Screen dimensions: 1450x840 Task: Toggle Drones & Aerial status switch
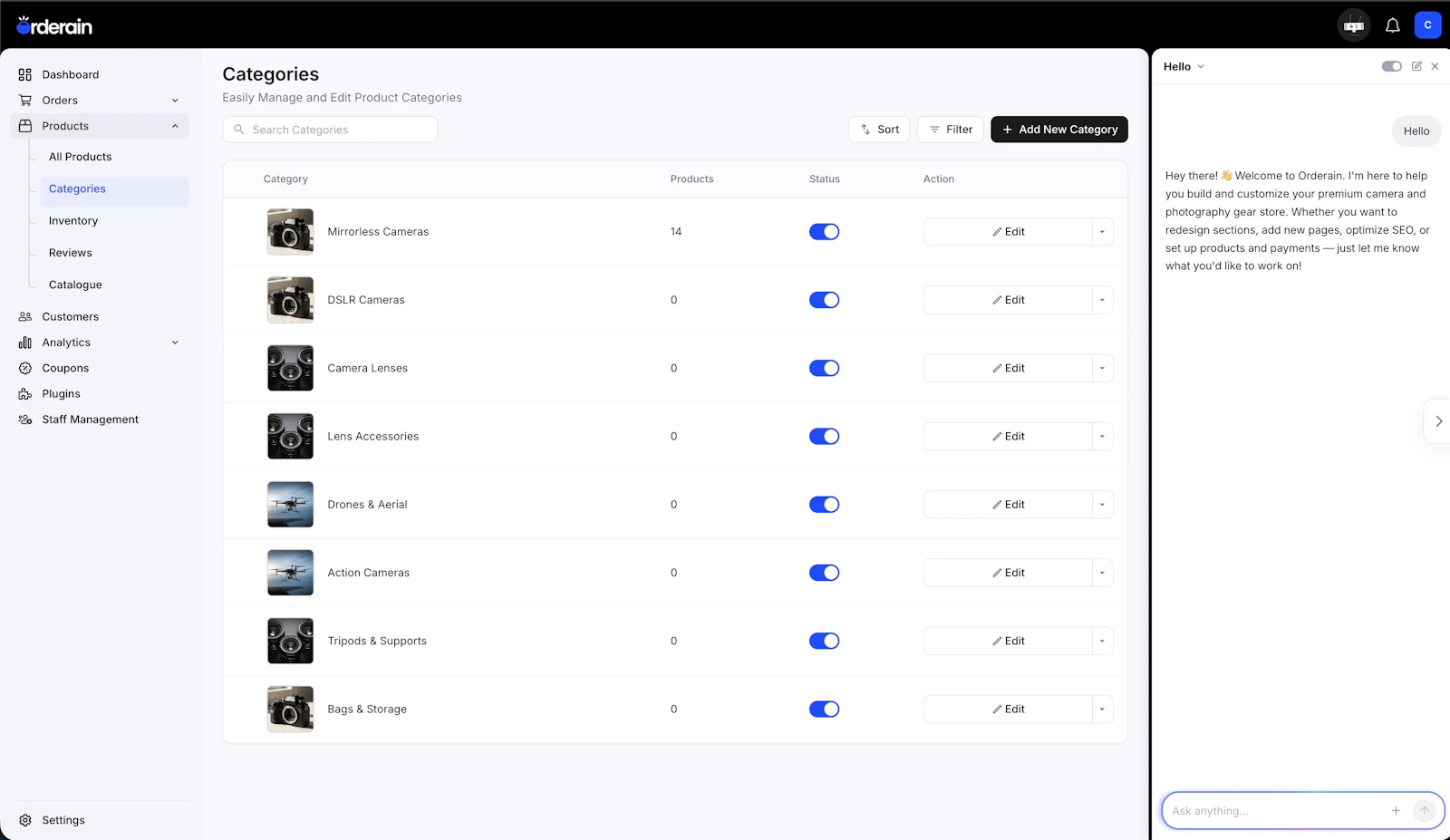click(824, 505)
